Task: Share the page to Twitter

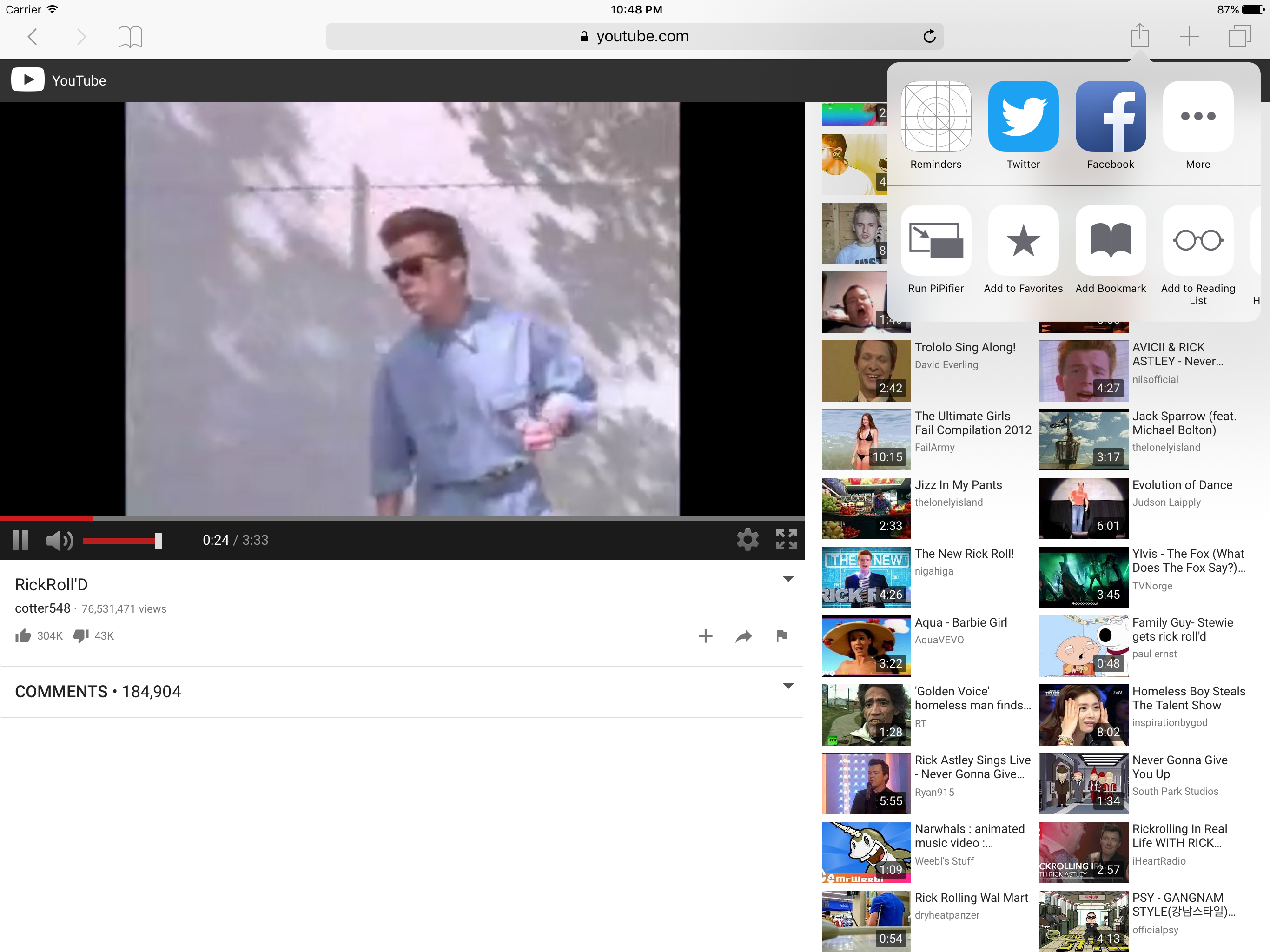Action: [x=1023, y=116]
